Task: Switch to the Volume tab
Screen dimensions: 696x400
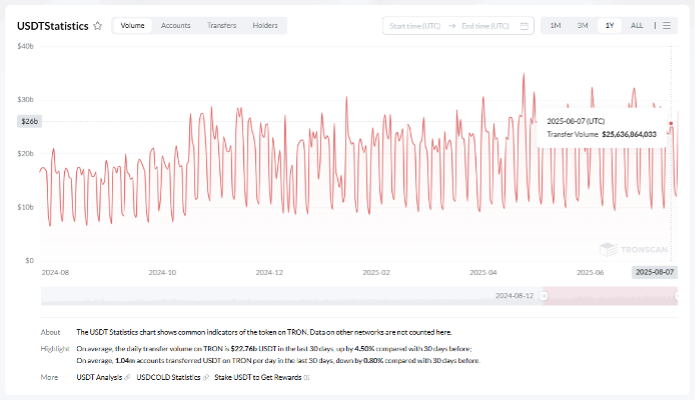Action: [132, 26]
